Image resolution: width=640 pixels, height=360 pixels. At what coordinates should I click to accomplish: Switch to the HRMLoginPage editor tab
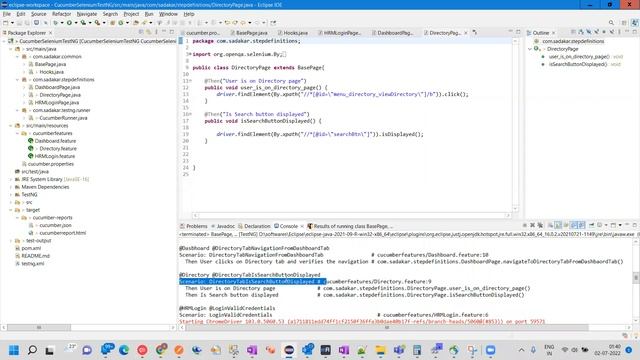(x=340, y=33)
